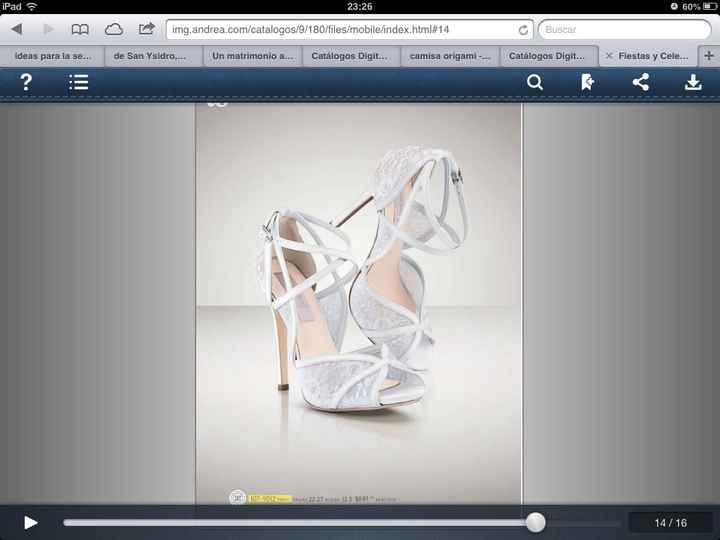
Task: Click the URL address field
Action: click(x=349, y=29)
